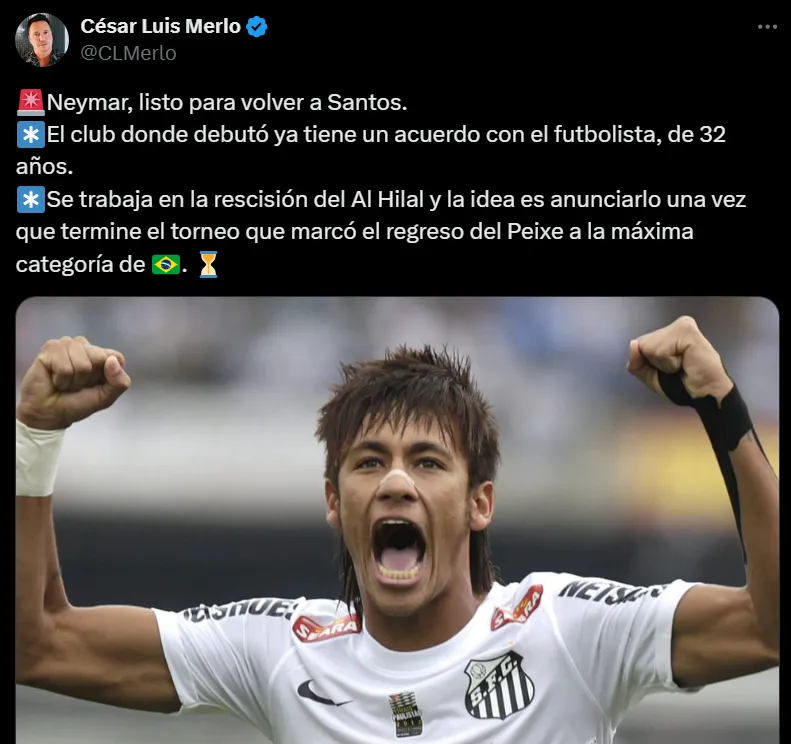Image resolution: width=791 pixels, height=744 pixels.
Task: Click the red siren emoji
Action: coord(31,102)
